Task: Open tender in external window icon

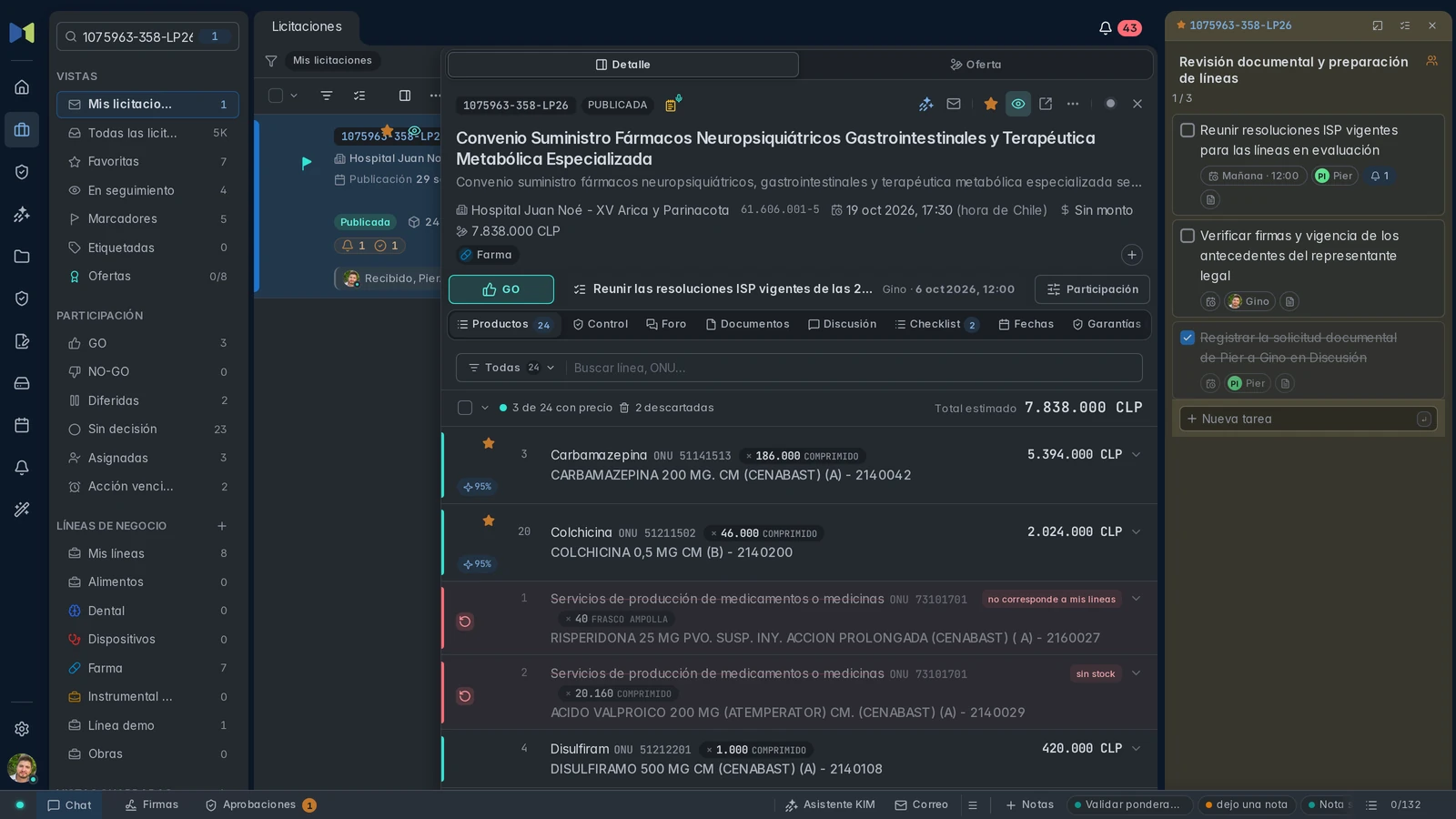Action: tap(1046, 104)
